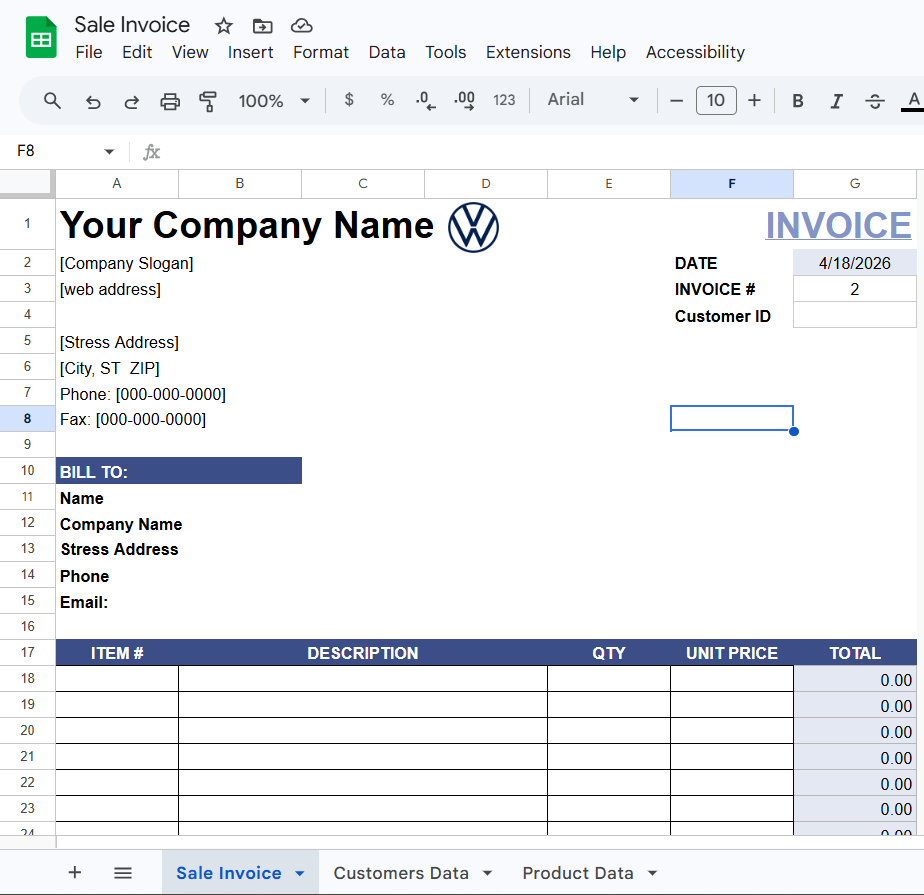Toggle italic text formatting
Screen dimensions: 924x895
pos(837,100)
